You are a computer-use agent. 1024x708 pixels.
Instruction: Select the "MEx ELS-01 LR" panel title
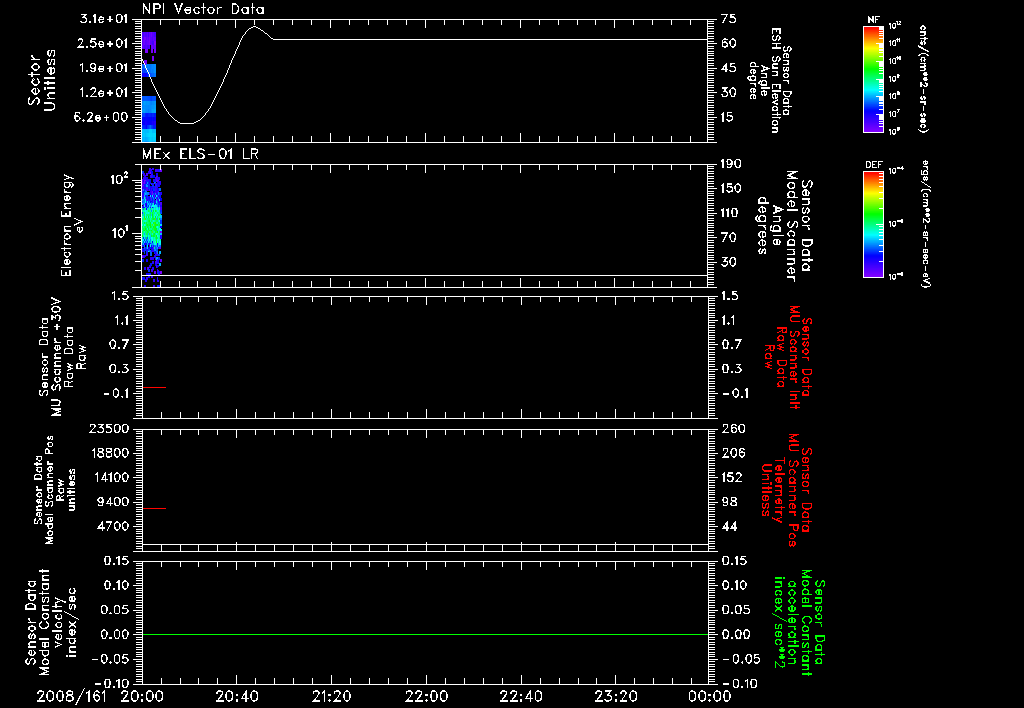pos(200,154)
